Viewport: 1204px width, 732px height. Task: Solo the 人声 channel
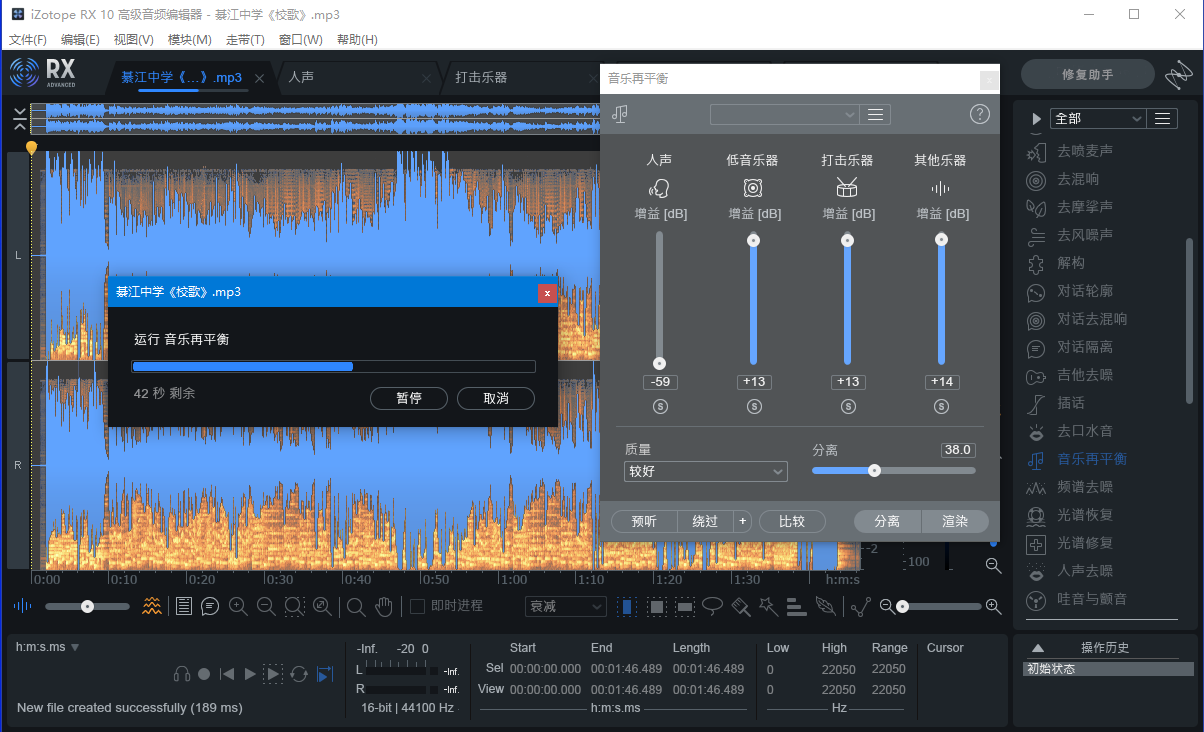click(x=660, y=406)
